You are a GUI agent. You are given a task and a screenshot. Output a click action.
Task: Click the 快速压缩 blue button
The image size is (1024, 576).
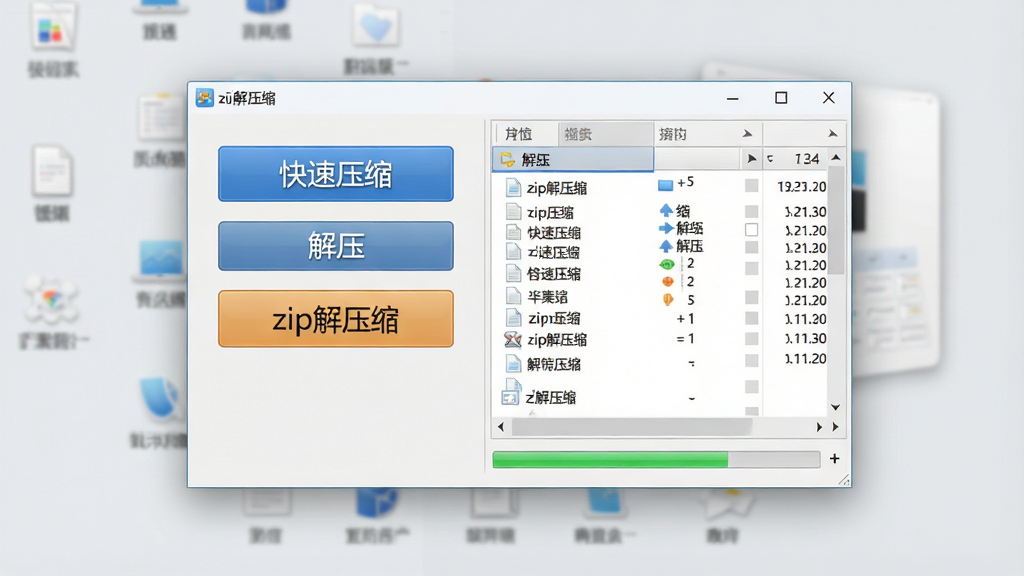tap(336, 174)
